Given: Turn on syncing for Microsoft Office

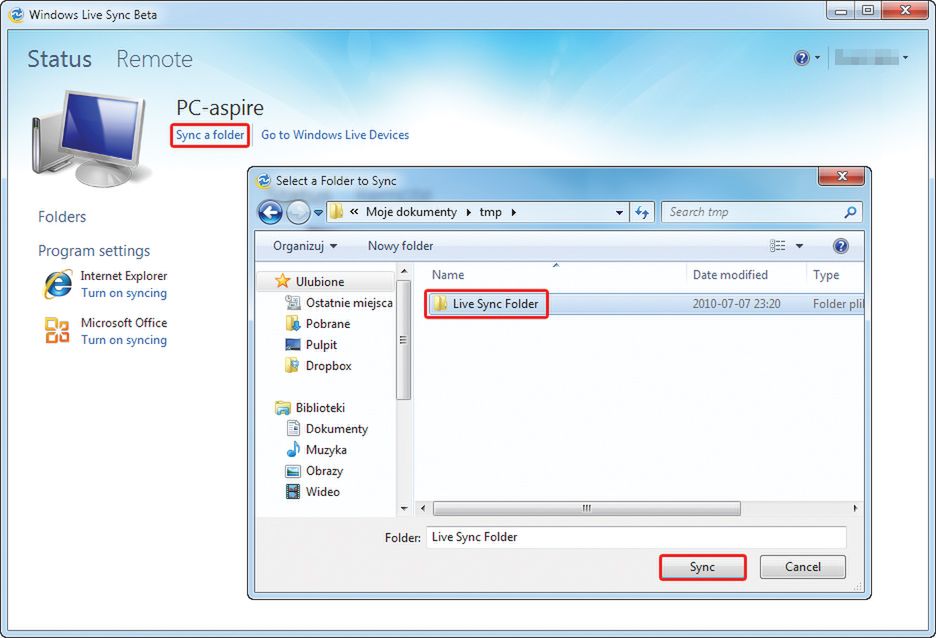Looking at the screenshot, I should [124, 340].
